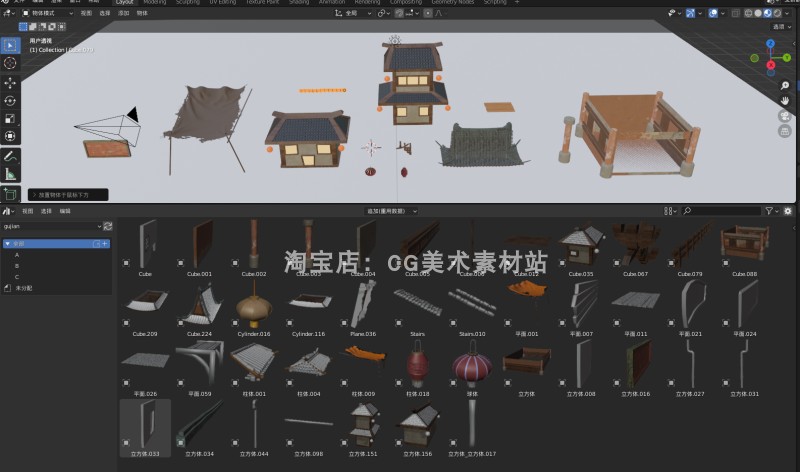
Task: Switch to wireframe shading
Action: pyautogui.click(x=748, y=13)
